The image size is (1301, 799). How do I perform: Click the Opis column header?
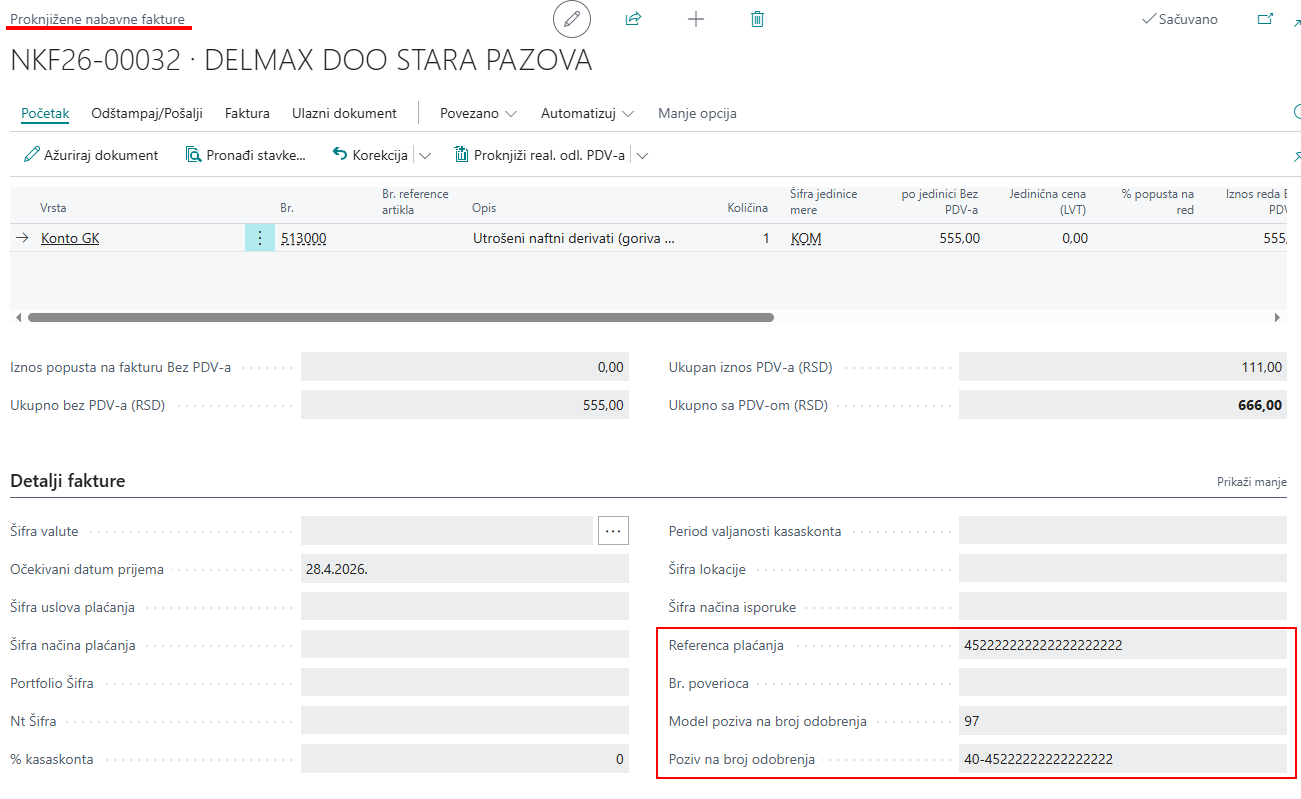point(484,208)
